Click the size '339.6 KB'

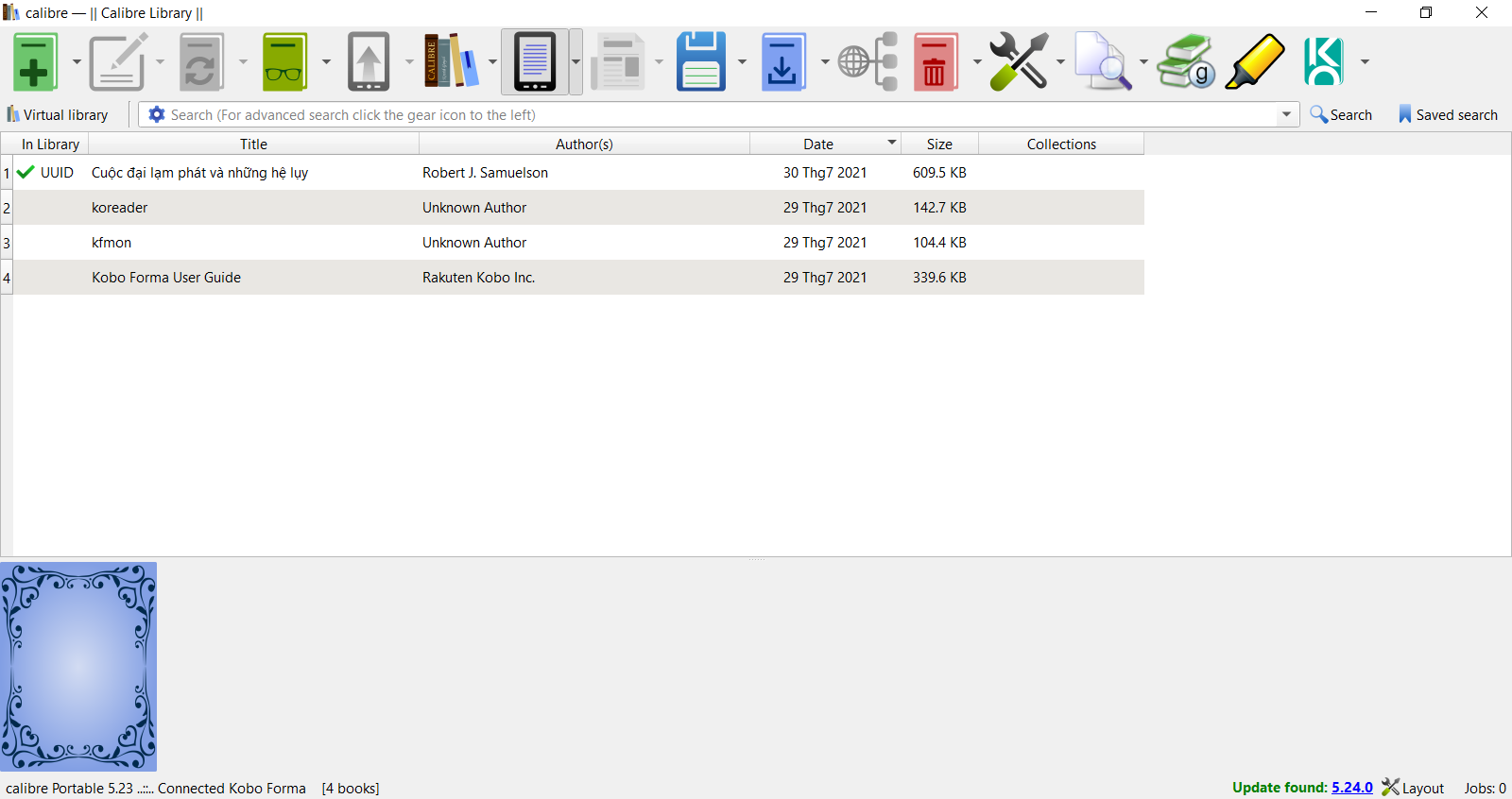(x=939, y=277)
